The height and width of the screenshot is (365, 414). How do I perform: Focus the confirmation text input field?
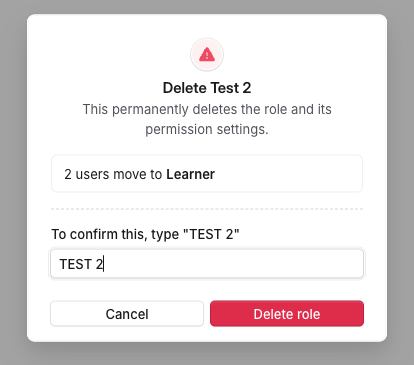[x=207, y=264]
